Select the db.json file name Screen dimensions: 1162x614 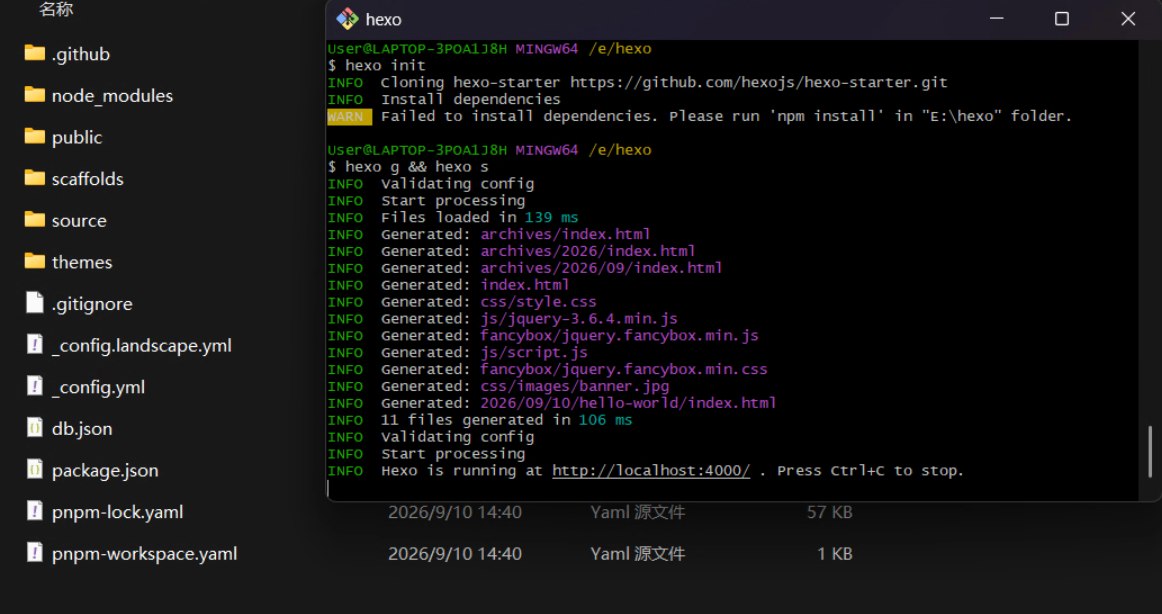tap(82, 429)
